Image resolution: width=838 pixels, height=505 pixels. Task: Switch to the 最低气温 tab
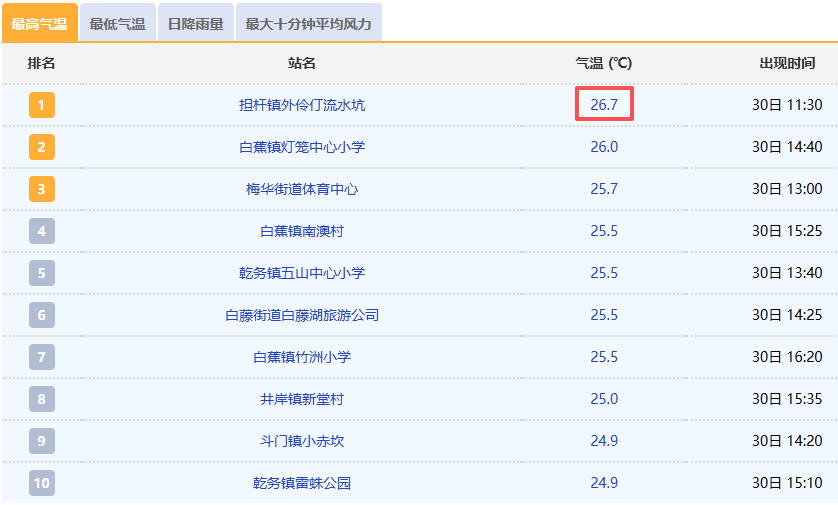pos(117,24)
